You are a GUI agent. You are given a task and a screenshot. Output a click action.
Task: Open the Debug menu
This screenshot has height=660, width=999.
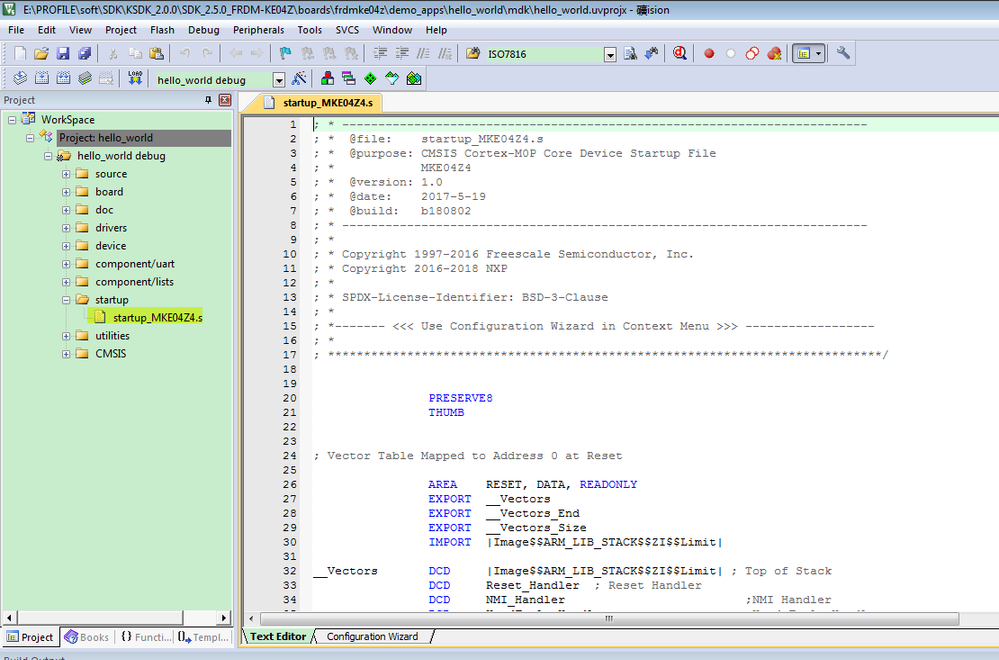203,30
